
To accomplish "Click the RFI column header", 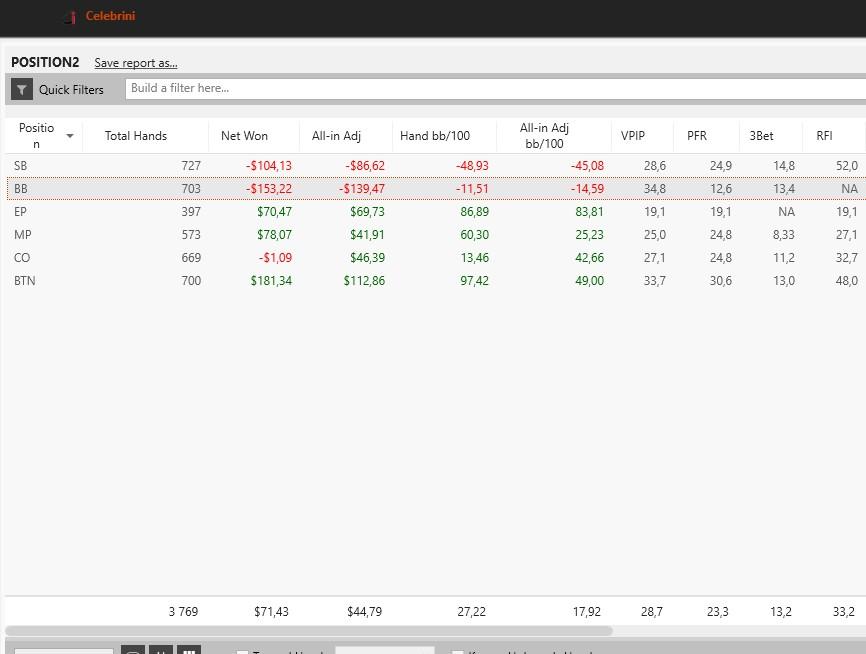I will click(x=824, y=136).
